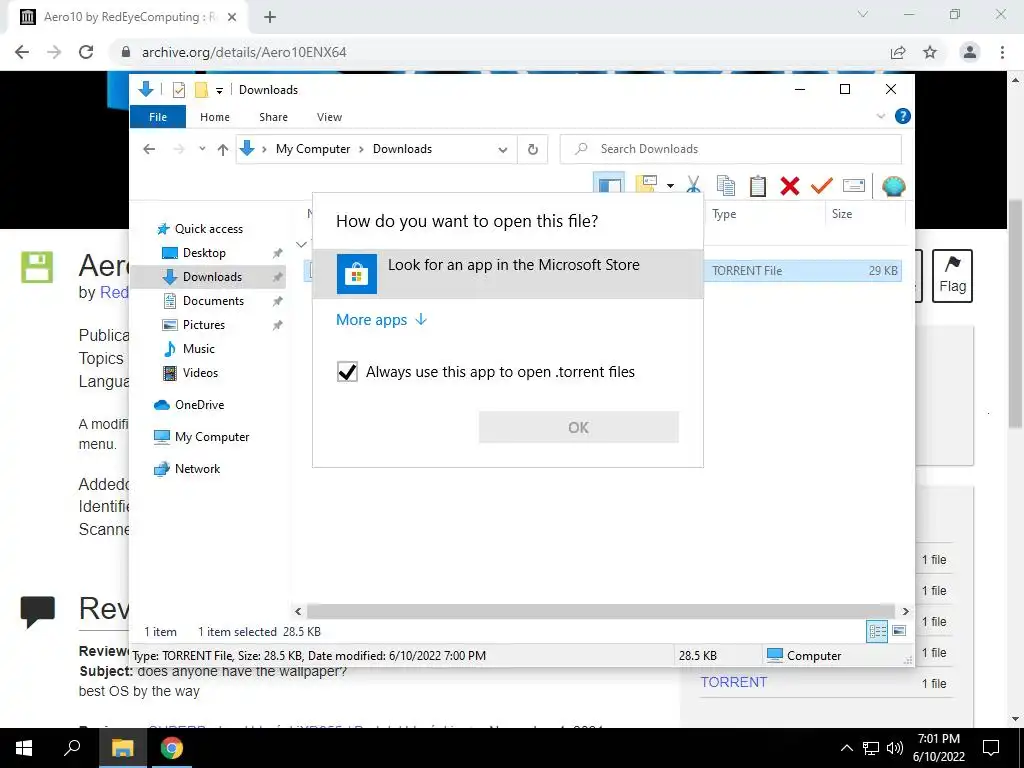Refresh the Downloads folder
1024x768 pixels.
(533, 150)
